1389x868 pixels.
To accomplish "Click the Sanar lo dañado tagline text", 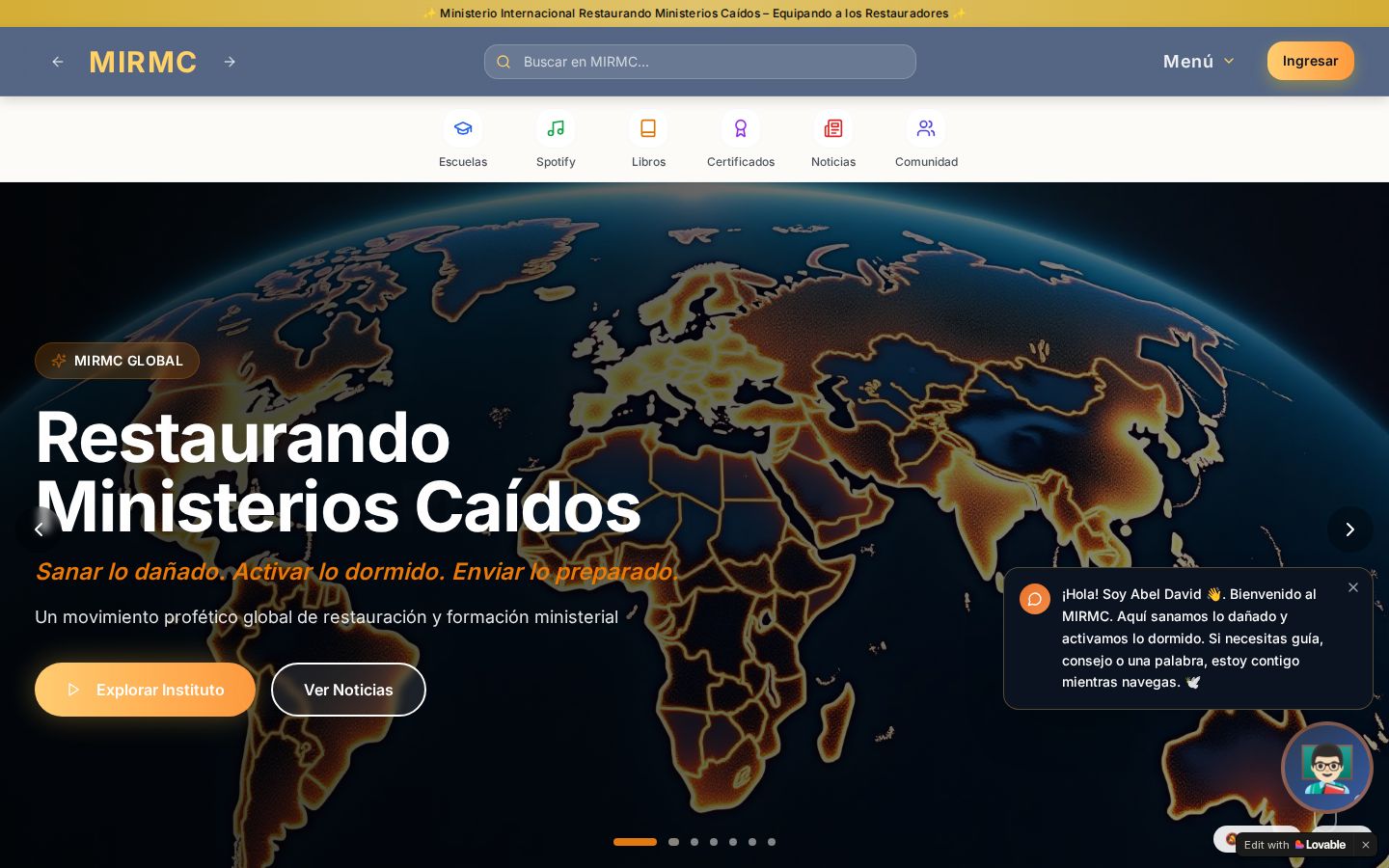I will [356, 571].
